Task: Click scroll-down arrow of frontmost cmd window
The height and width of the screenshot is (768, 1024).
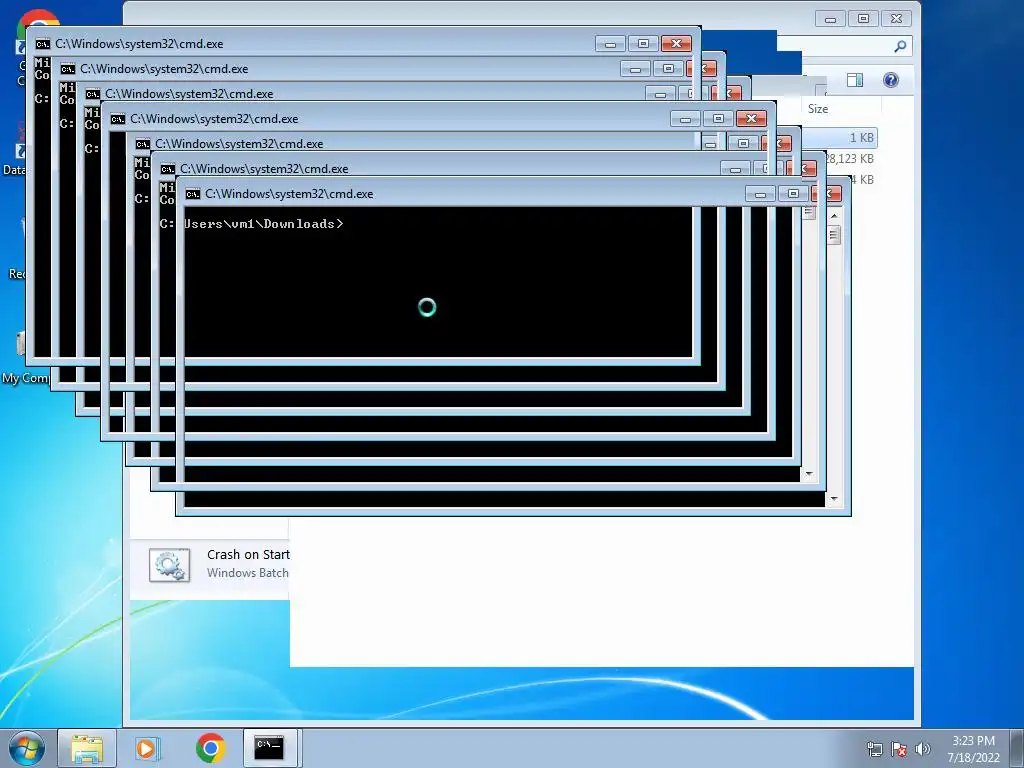Action: coord(834,499)
